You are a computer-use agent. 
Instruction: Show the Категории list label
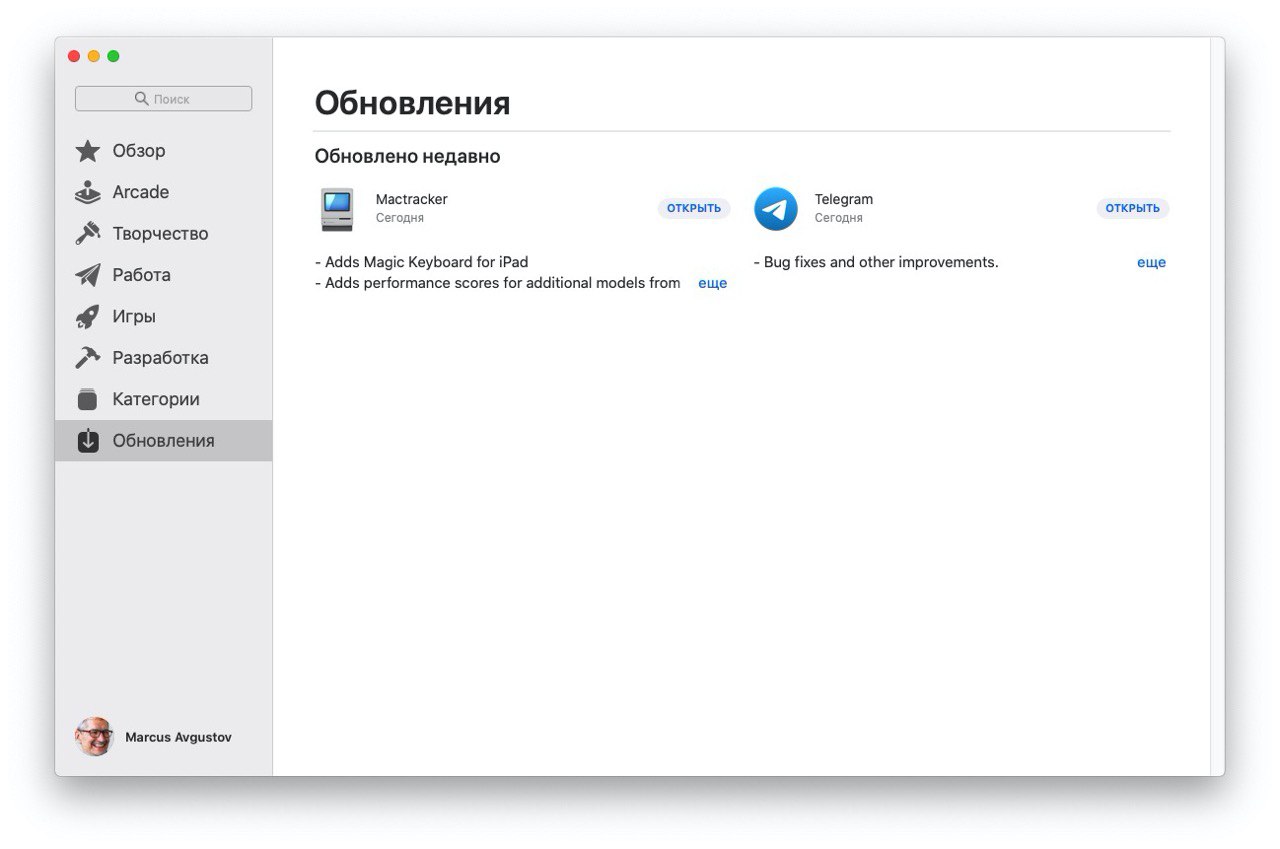156,399
